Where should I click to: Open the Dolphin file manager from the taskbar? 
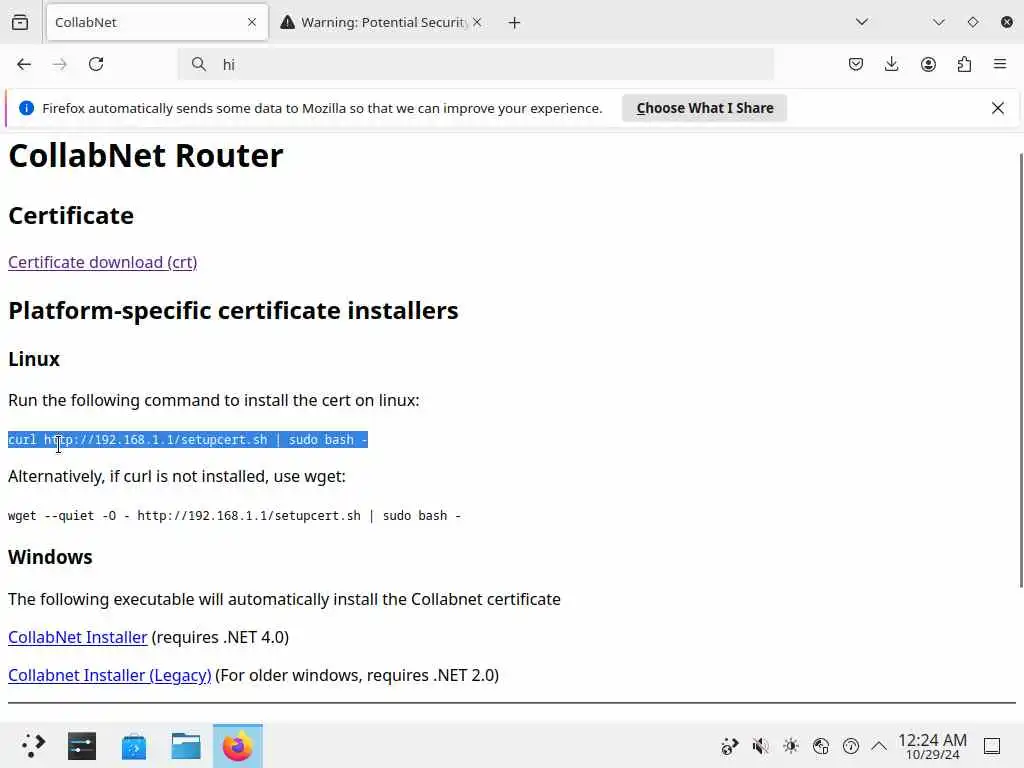[x=185, y=746]
